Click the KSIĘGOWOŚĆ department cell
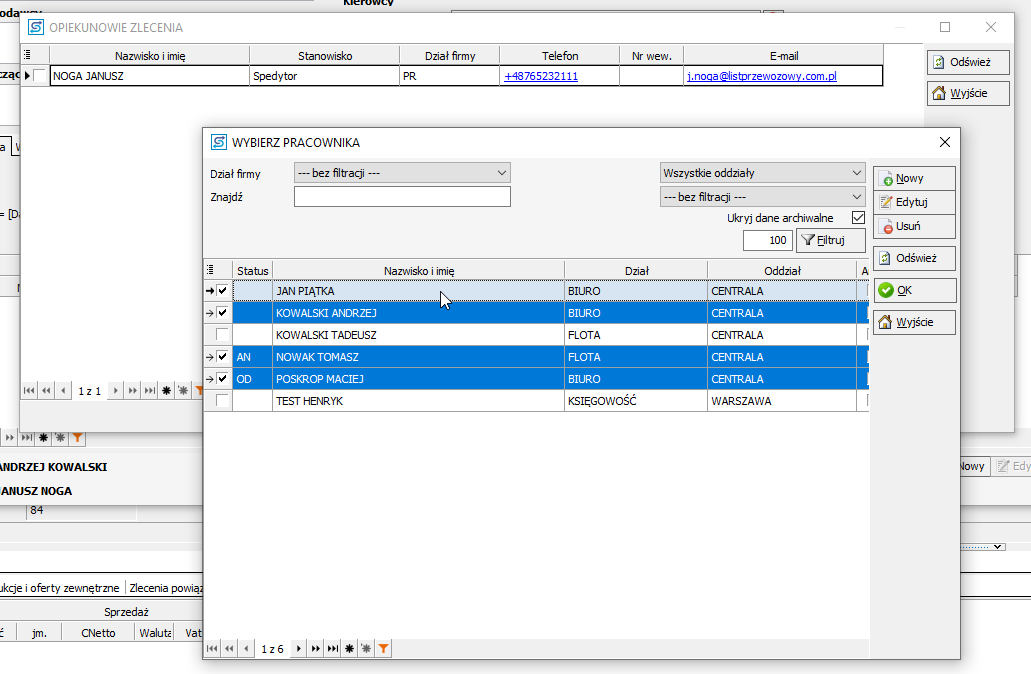 point(636,400)
